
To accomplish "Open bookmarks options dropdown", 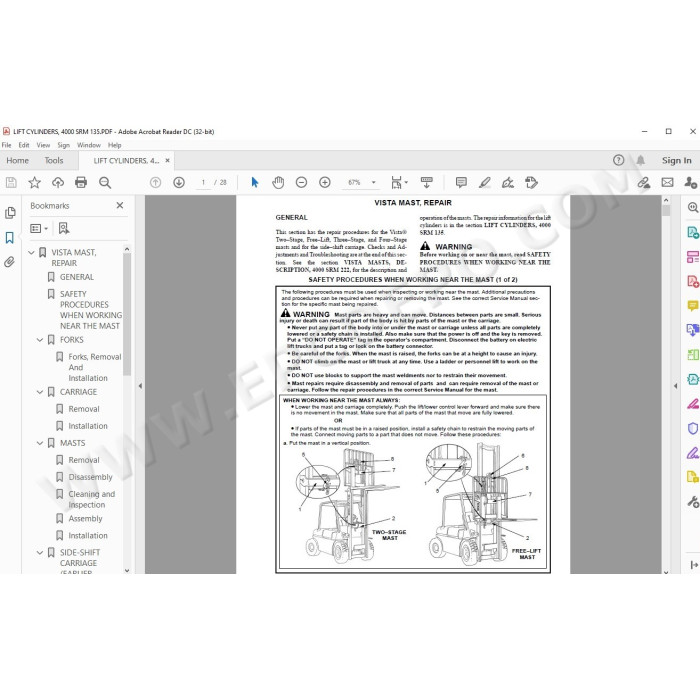I will tap(39, 229).
